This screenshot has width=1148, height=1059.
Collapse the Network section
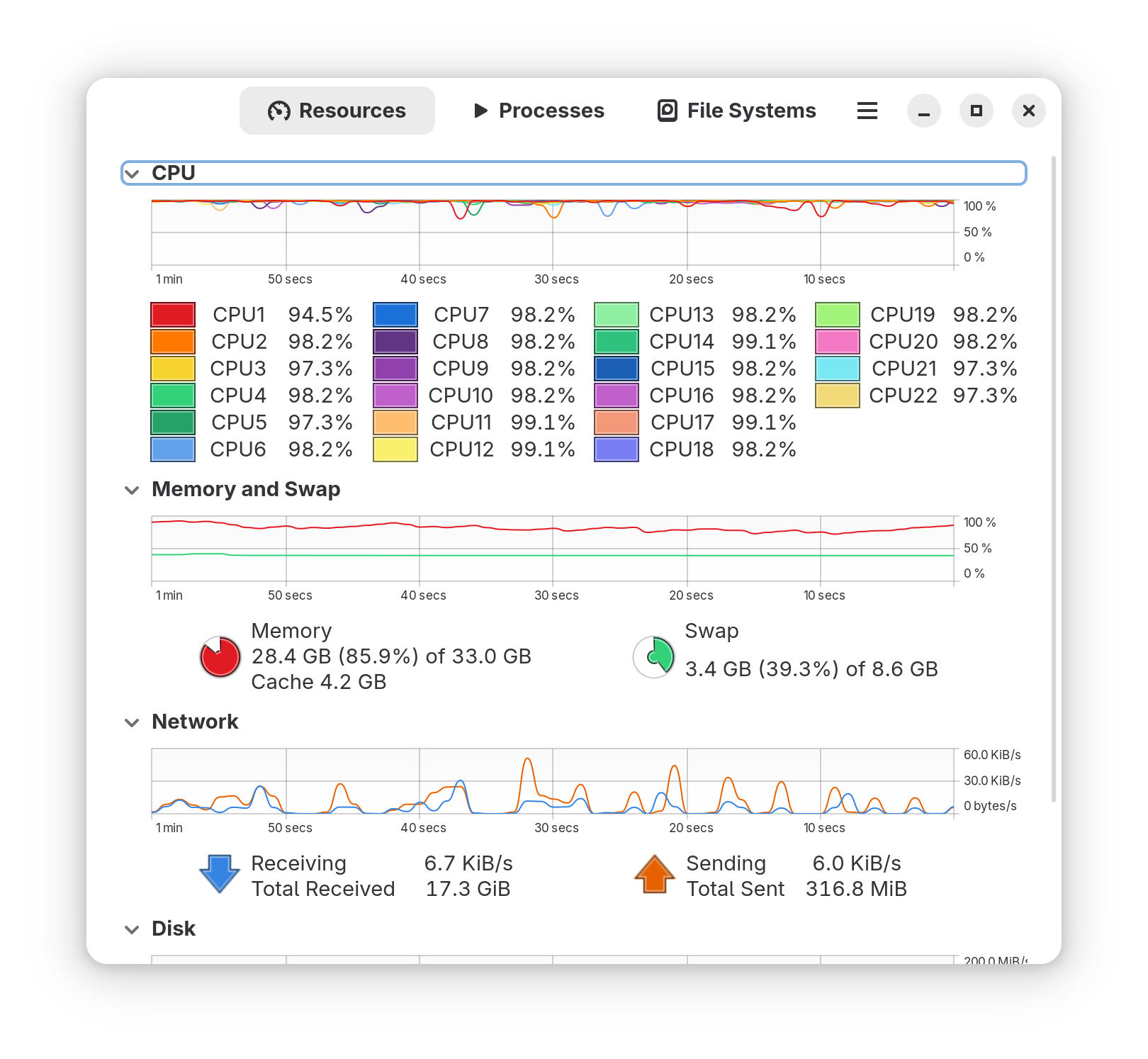pos(132,722)
